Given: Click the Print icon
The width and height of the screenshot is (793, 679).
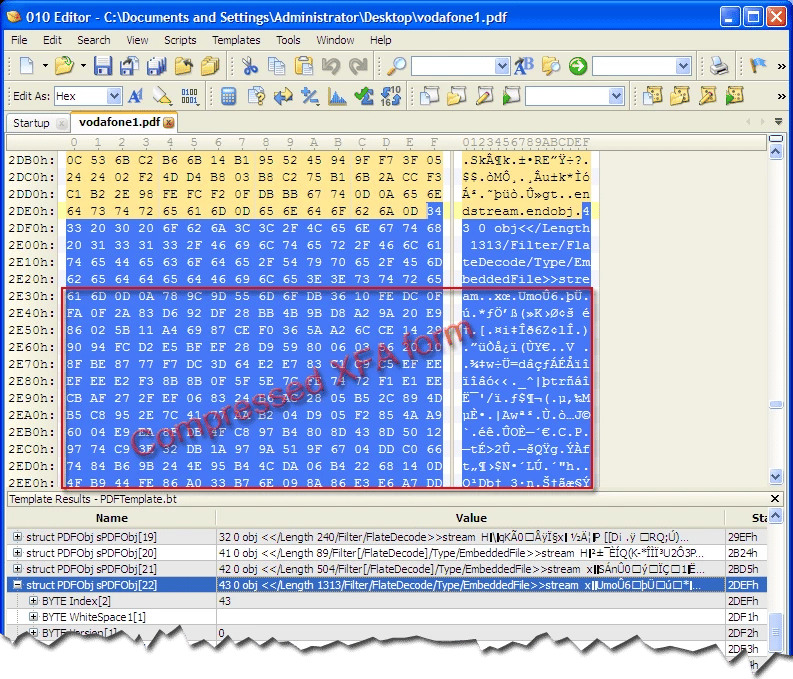Looking at the screenshot, I should pos(719,66).
